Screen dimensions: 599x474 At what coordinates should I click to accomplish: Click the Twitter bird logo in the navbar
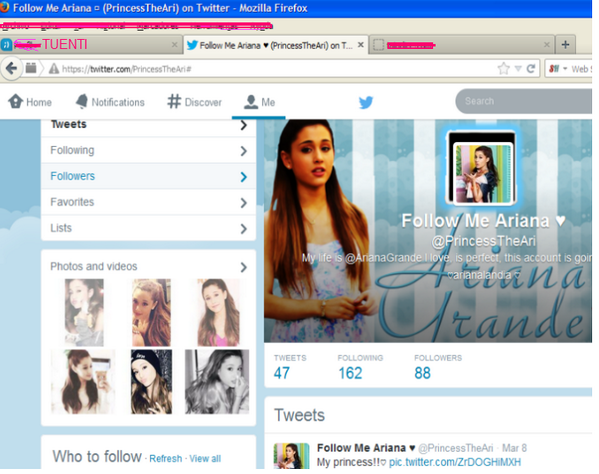[x=366, y=102]
